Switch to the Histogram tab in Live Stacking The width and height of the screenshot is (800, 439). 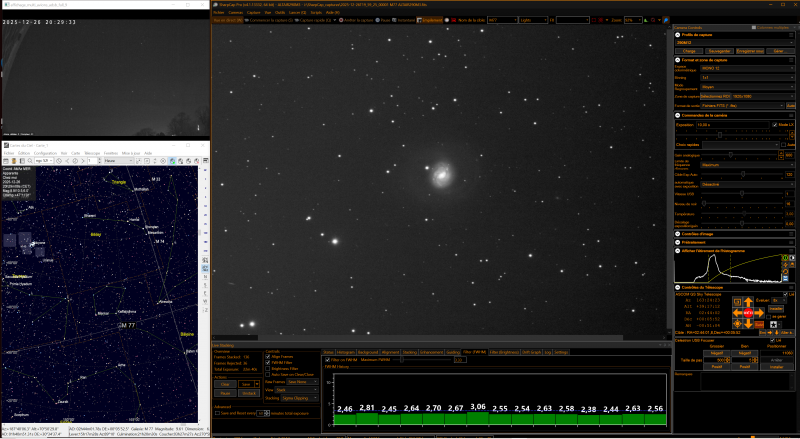(x=345, y=352)
